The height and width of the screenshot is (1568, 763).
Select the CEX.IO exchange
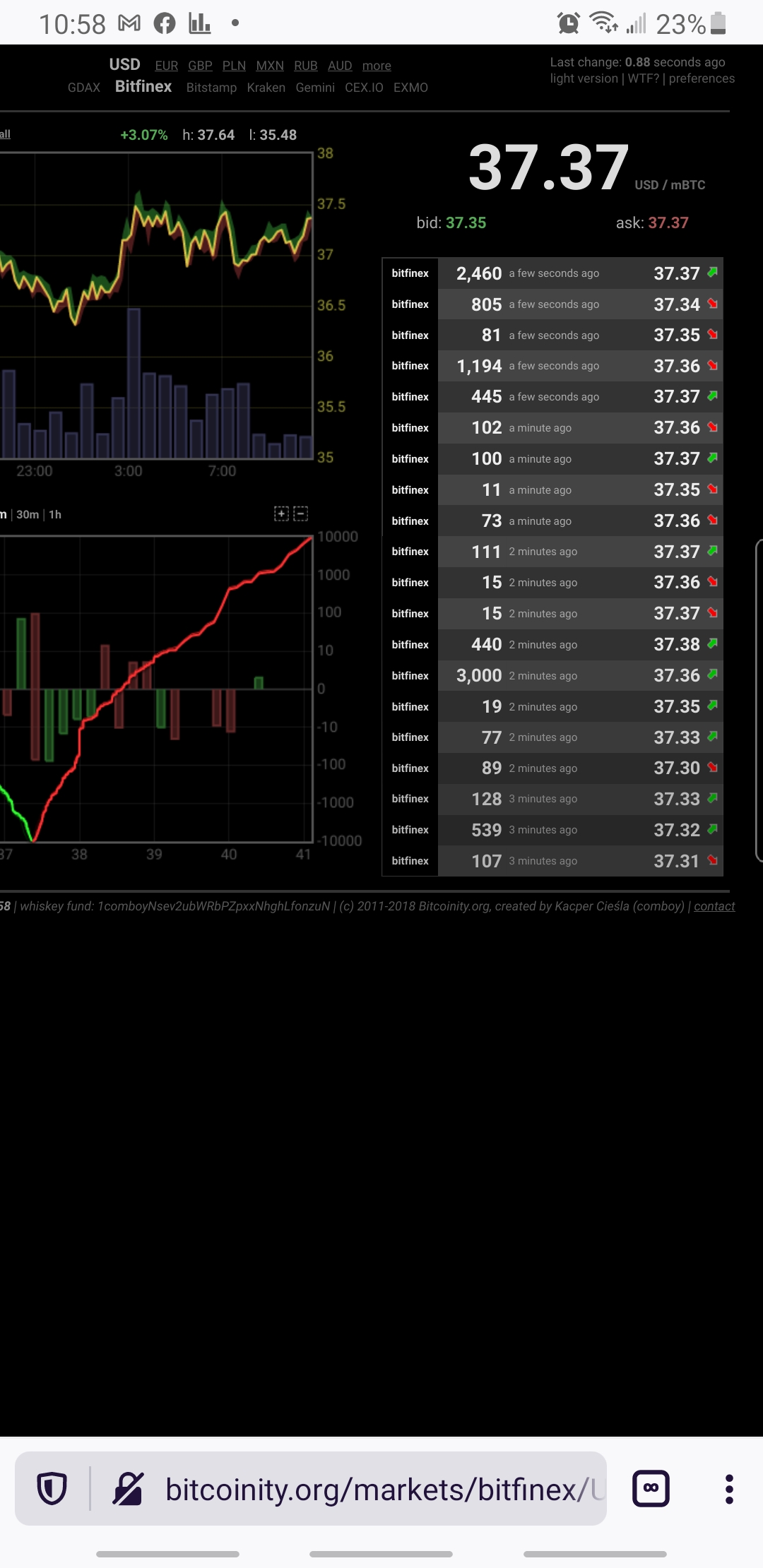(364, 88)
